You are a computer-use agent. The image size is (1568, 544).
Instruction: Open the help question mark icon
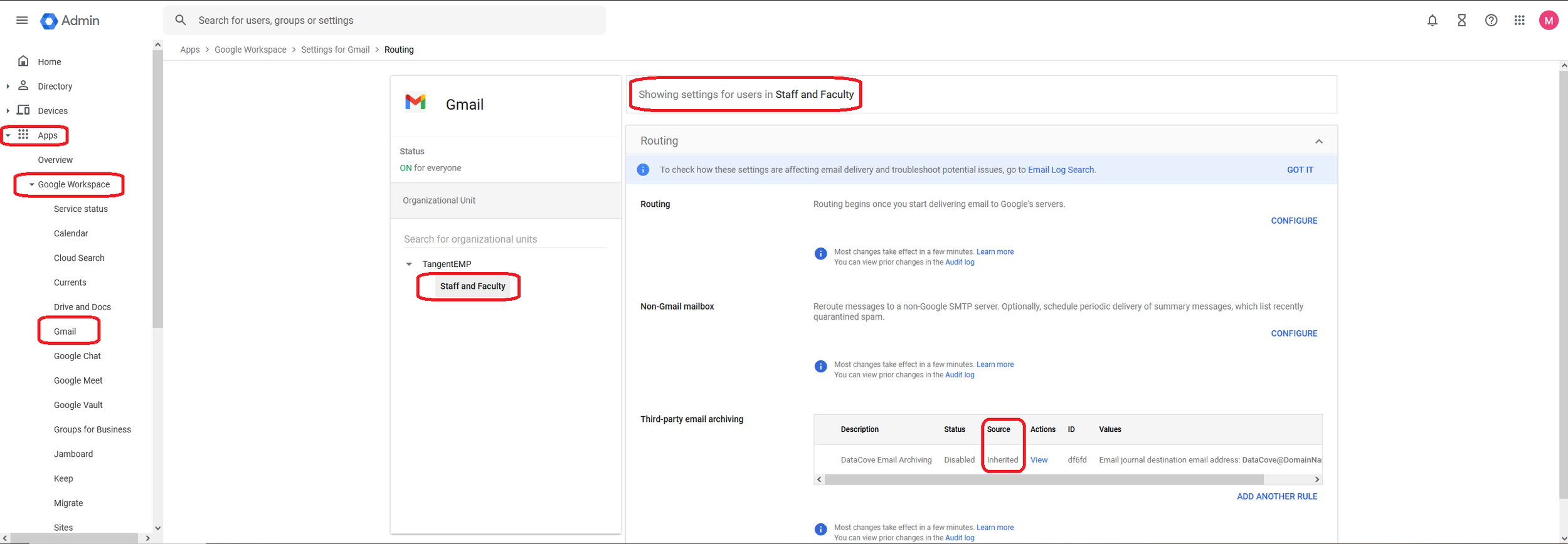[x=1491, y=21]
